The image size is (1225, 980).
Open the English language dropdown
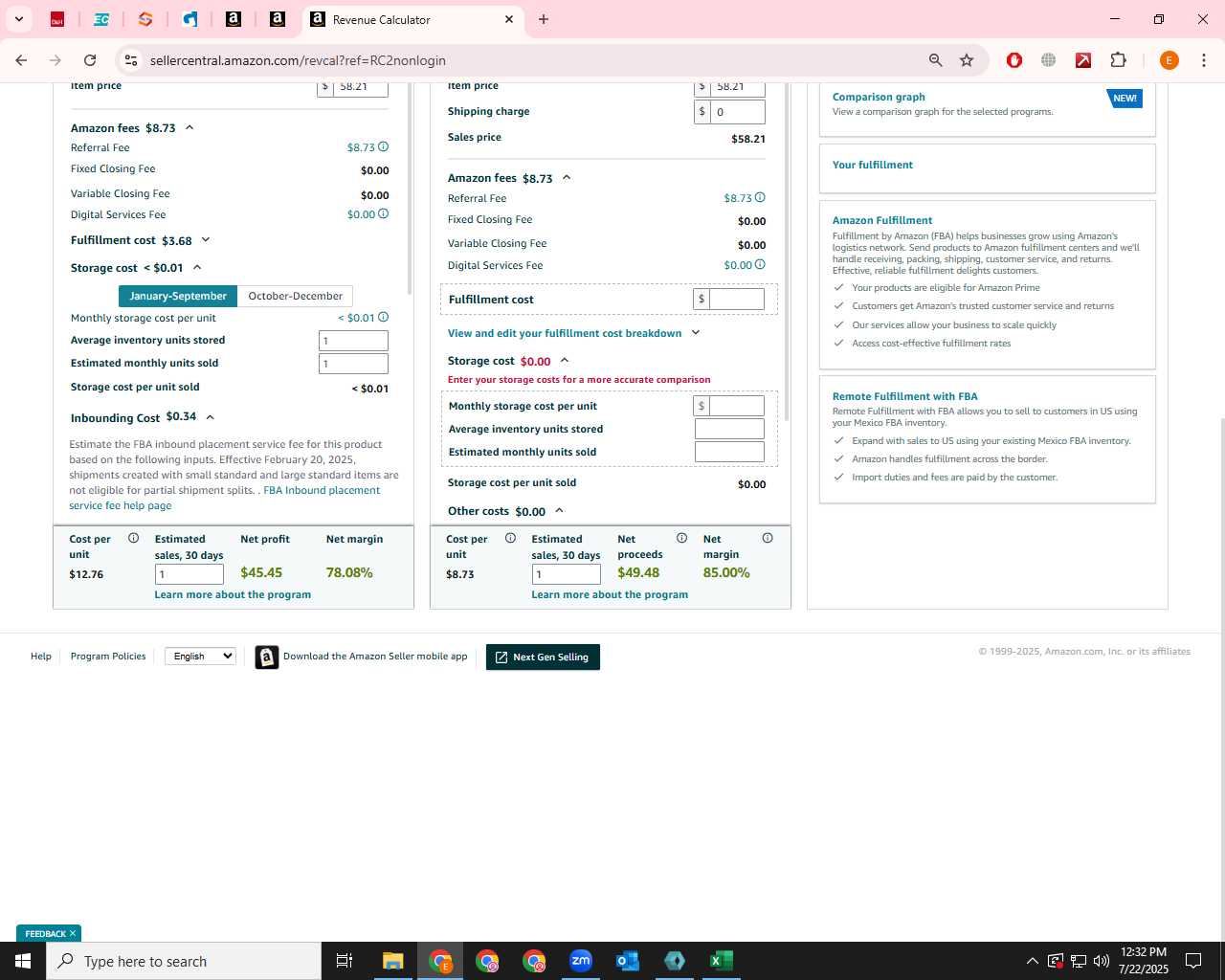click(x=200, y=656)
